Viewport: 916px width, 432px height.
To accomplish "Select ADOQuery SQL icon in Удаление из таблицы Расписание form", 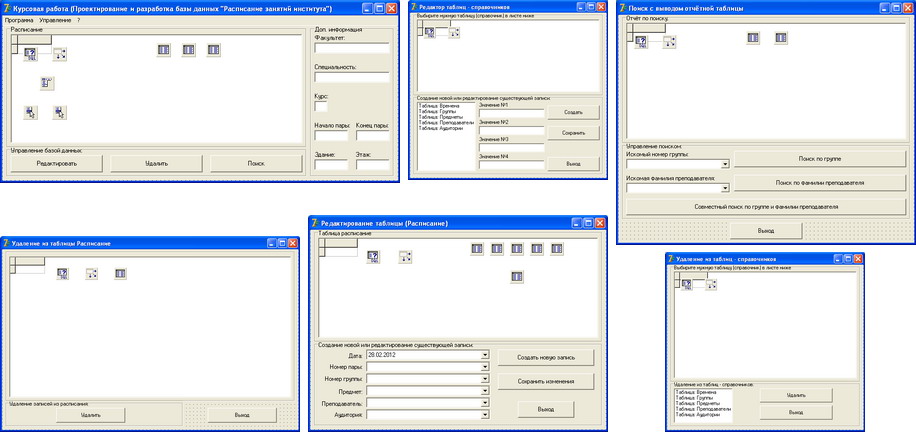I will [x=63, y=273].
